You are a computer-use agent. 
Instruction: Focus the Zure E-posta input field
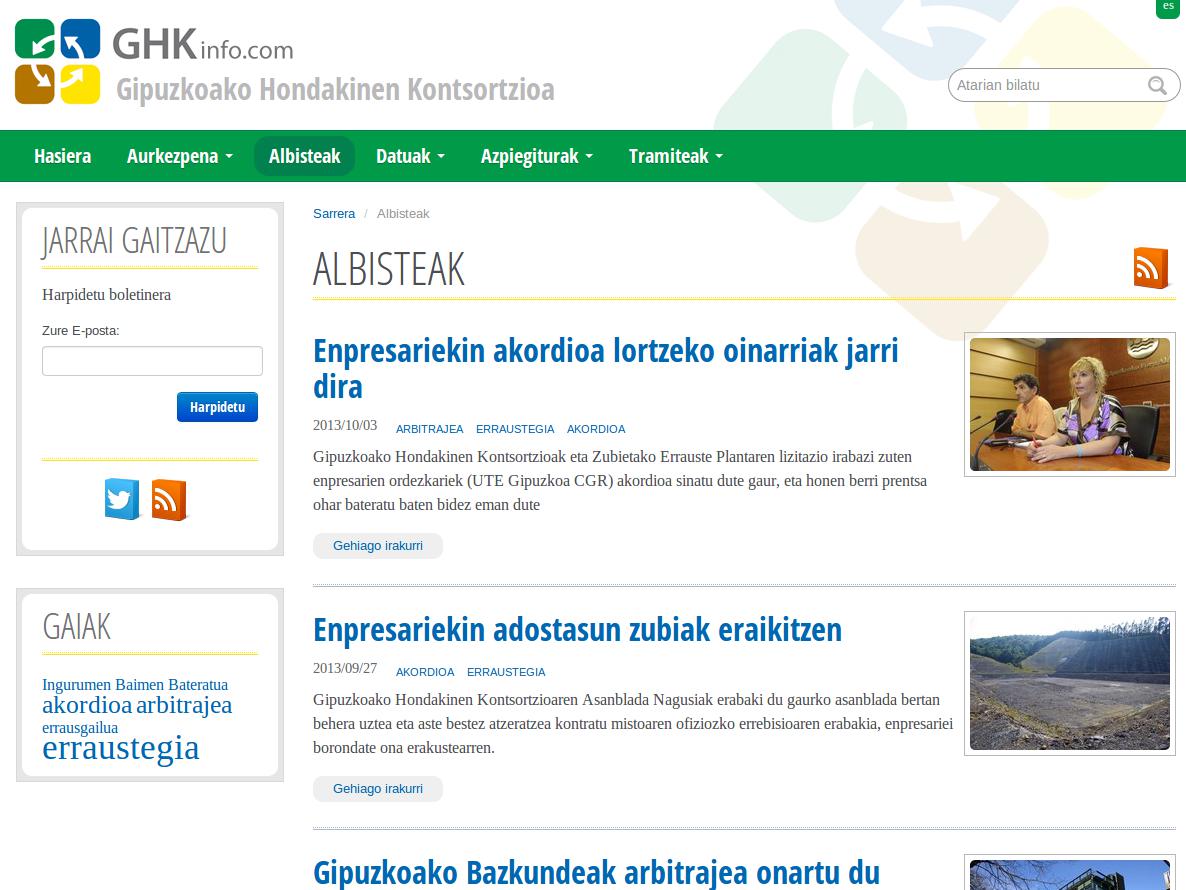click(x=152, y=361)
